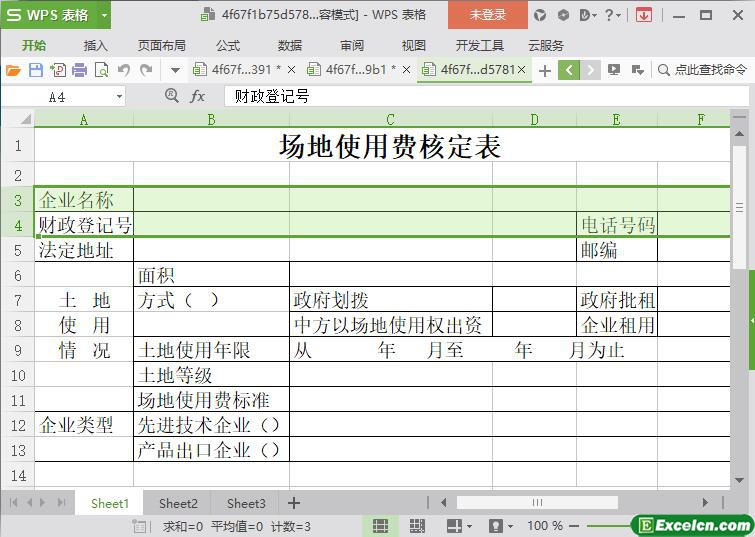Click the 点此查找命令 search box
The width and height of the screenshot is (755, 537).
702,70
